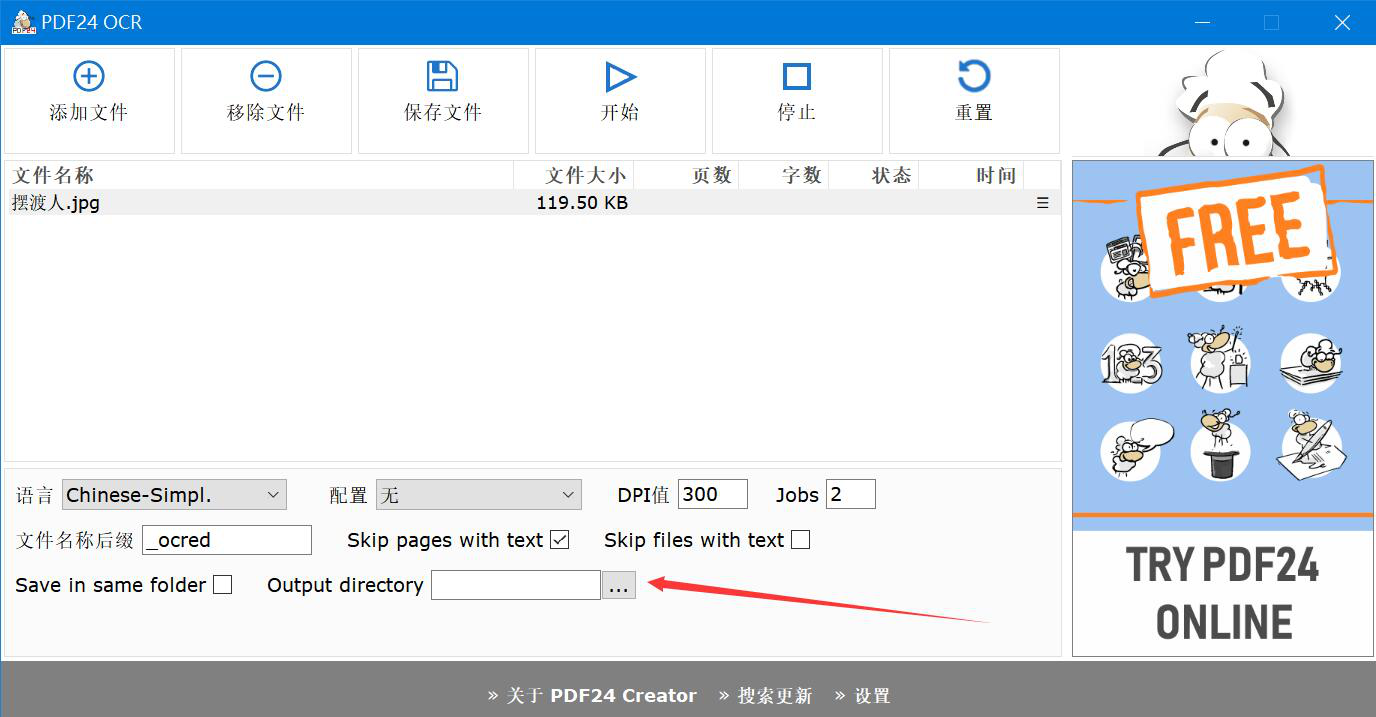Click the sheep on stacked papers icon
The height and width of the screenshot is (717, 1376).
click(1311, 363)
